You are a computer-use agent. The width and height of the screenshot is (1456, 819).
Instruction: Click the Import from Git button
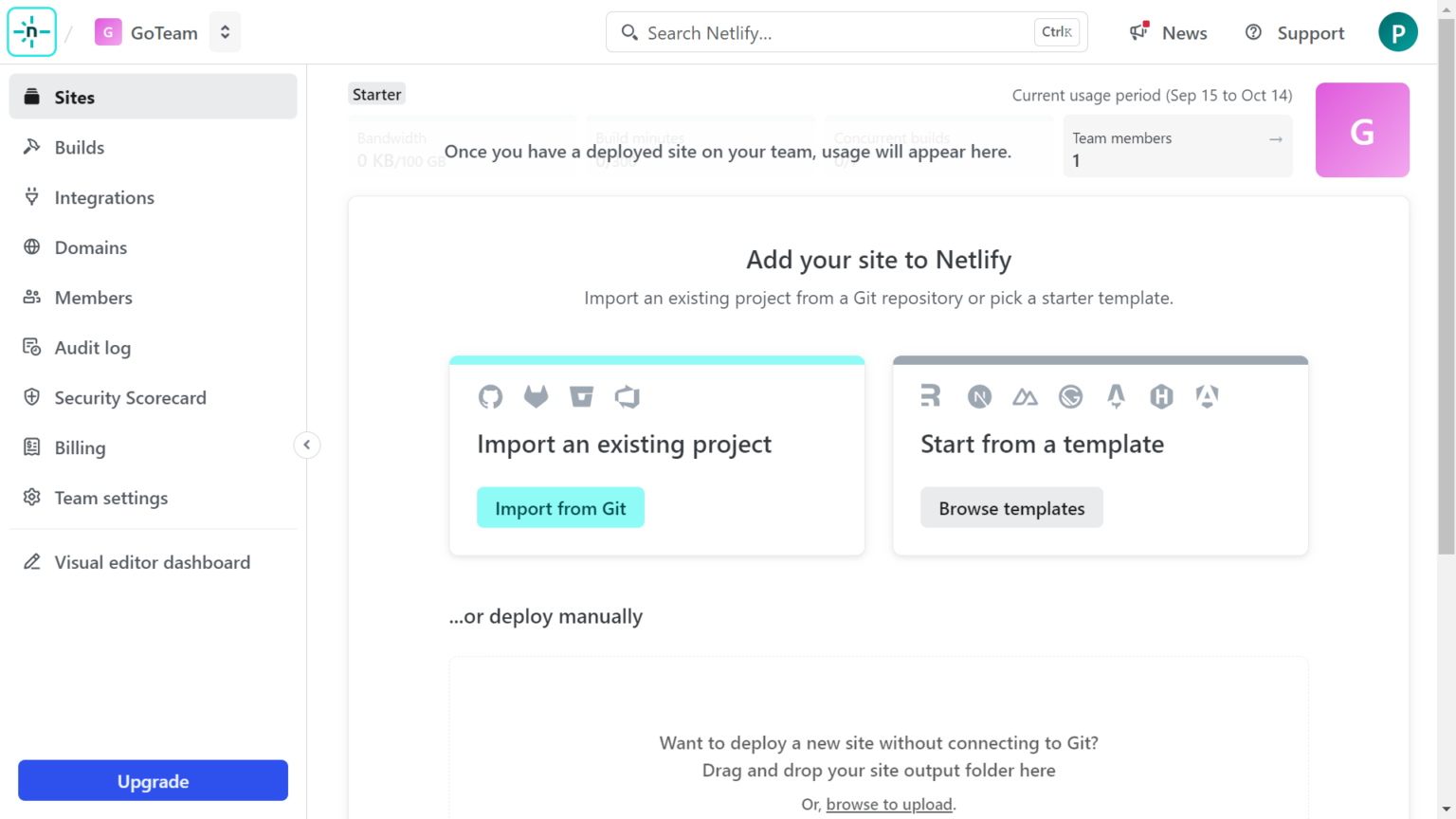tap(560, 508)
